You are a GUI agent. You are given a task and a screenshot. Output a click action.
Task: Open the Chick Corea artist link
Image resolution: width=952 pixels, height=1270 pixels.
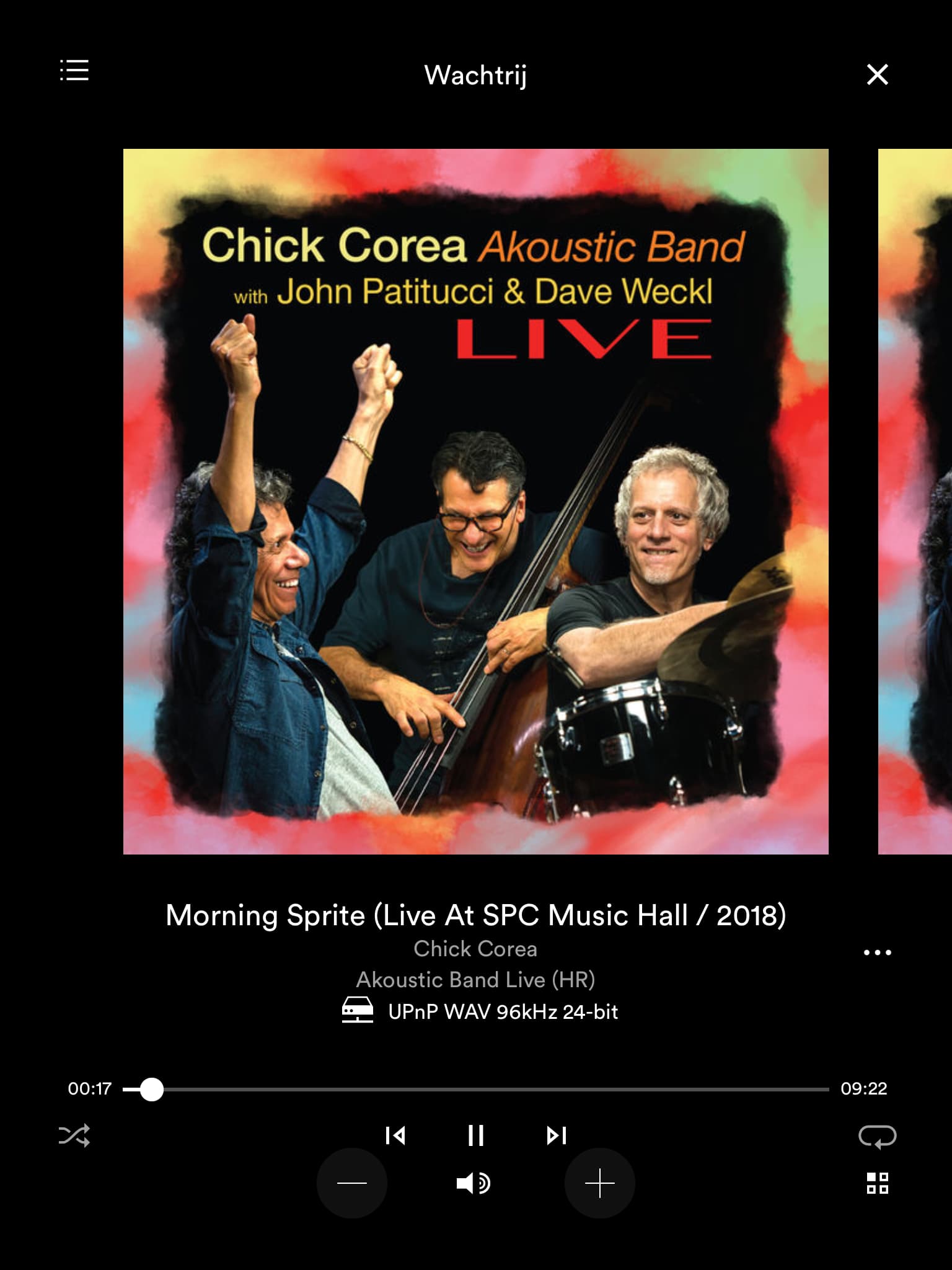tap(475, 949)
